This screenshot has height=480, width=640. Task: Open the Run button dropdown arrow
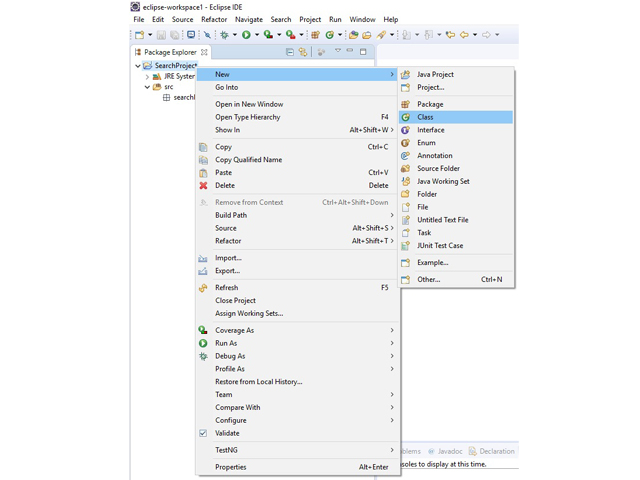click(x=257, y=35)
